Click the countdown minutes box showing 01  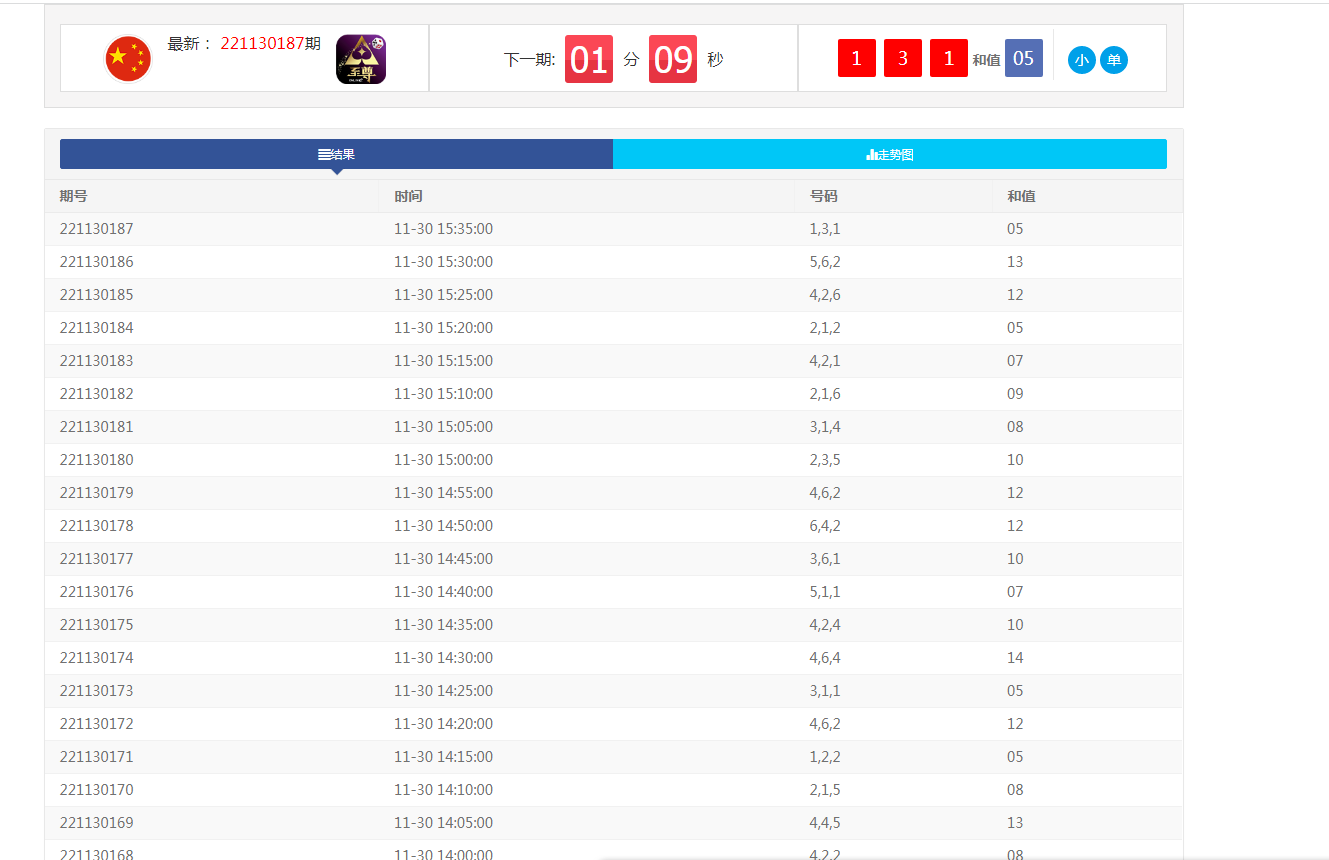point(588,59)
